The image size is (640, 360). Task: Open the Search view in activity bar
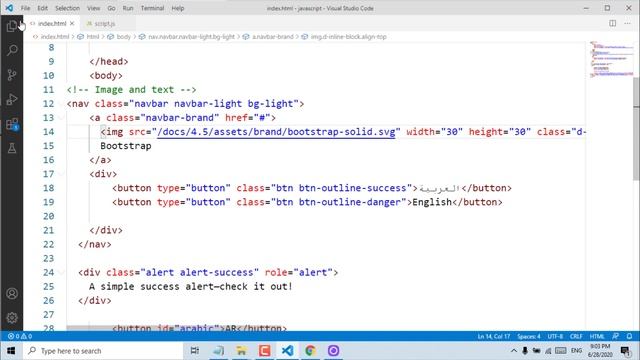(12, 50)
